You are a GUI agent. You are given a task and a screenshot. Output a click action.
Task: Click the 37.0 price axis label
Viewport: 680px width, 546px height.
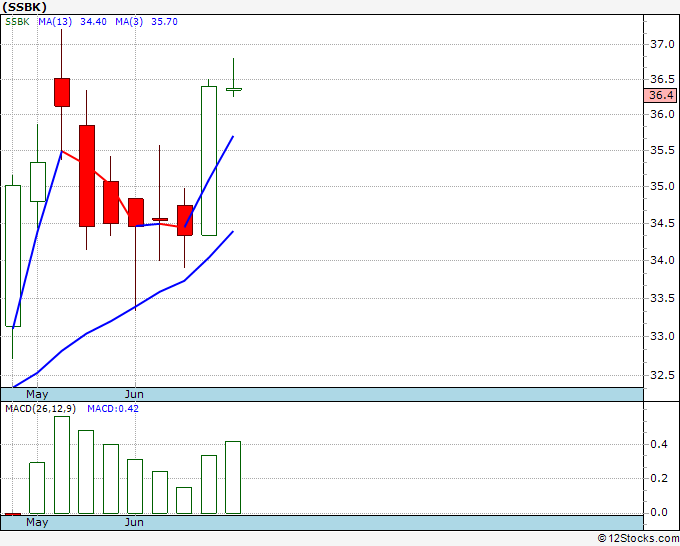662,44
